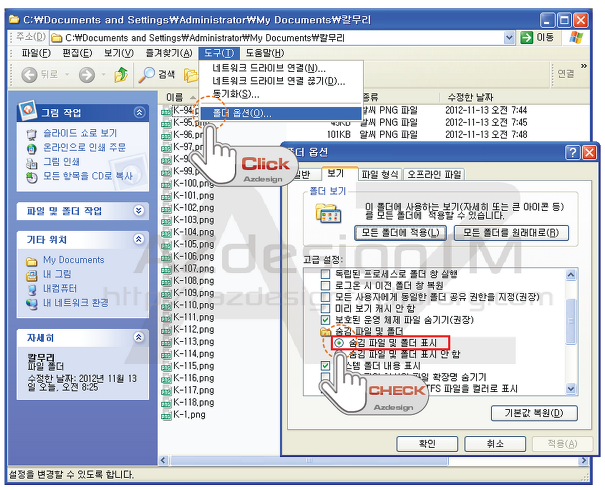Open the 파일(F) menu
The image size is (605, 490).
point(36,53)
